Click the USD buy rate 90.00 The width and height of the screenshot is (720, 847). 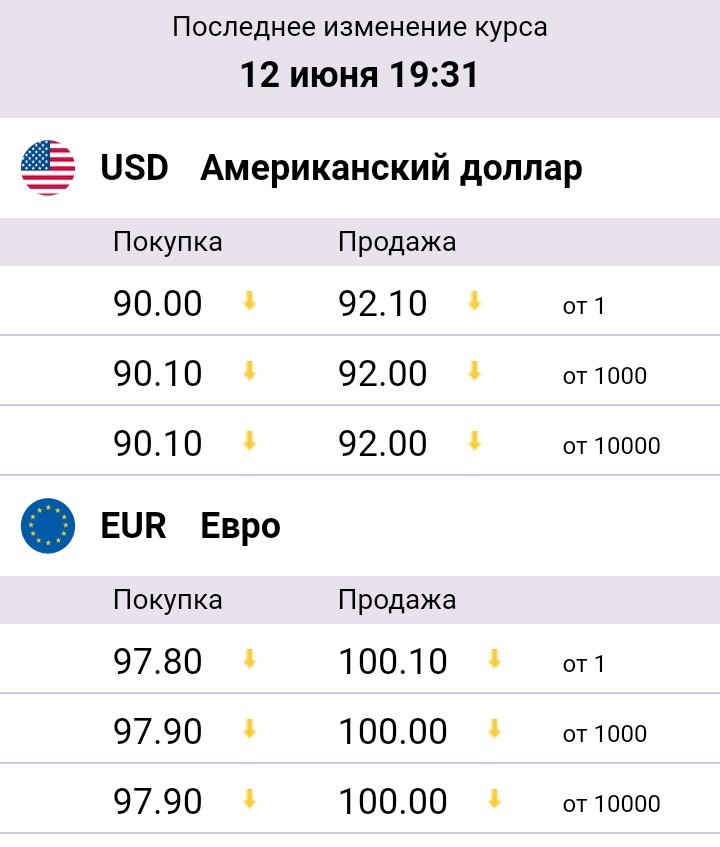158,303
